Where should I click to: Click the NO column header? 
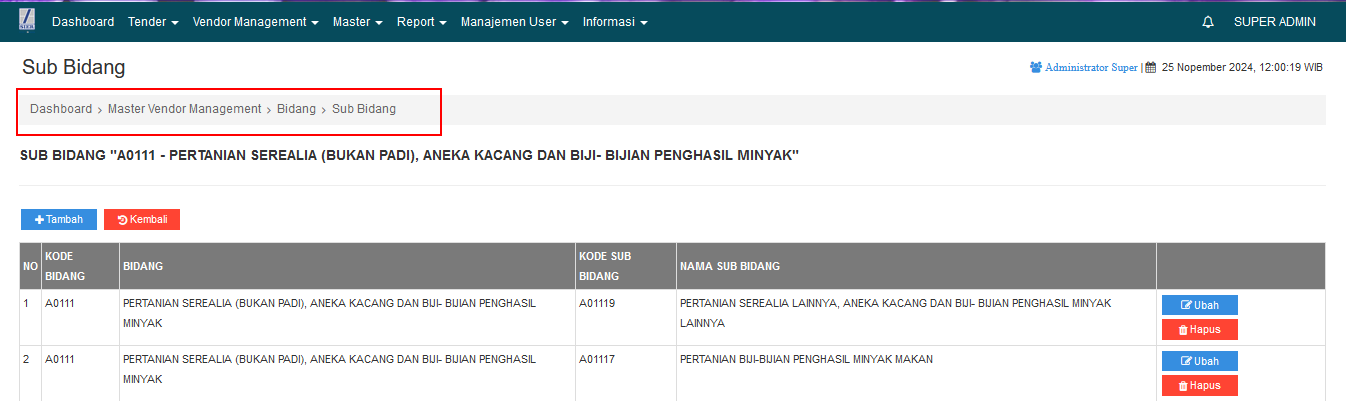30,266
